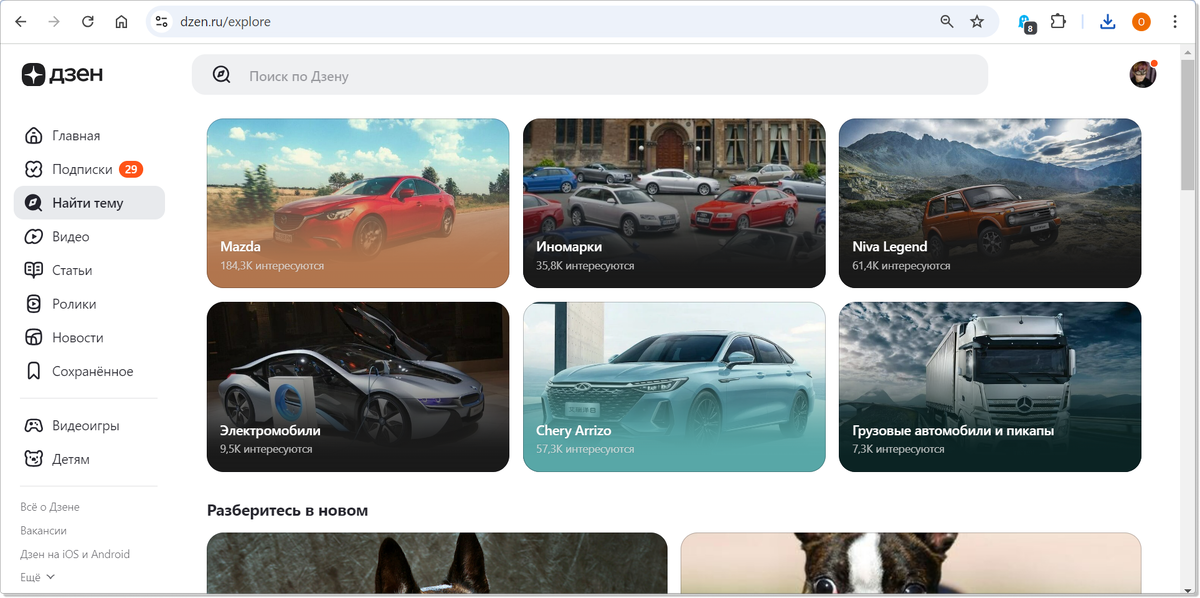This screenshot has height=598, width=1200.
Task: Go to Видео section label
Action: [71, 237]
